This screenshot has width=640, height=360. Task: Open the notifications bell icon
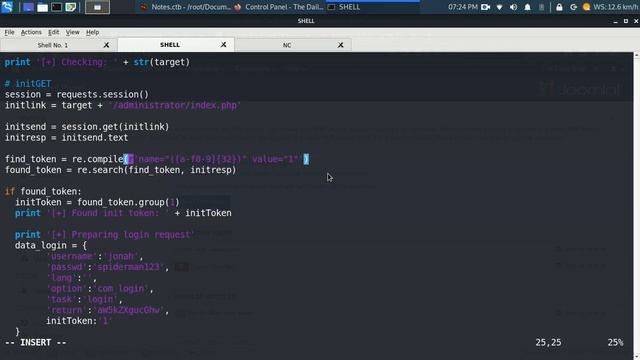(x=527, y=7)
